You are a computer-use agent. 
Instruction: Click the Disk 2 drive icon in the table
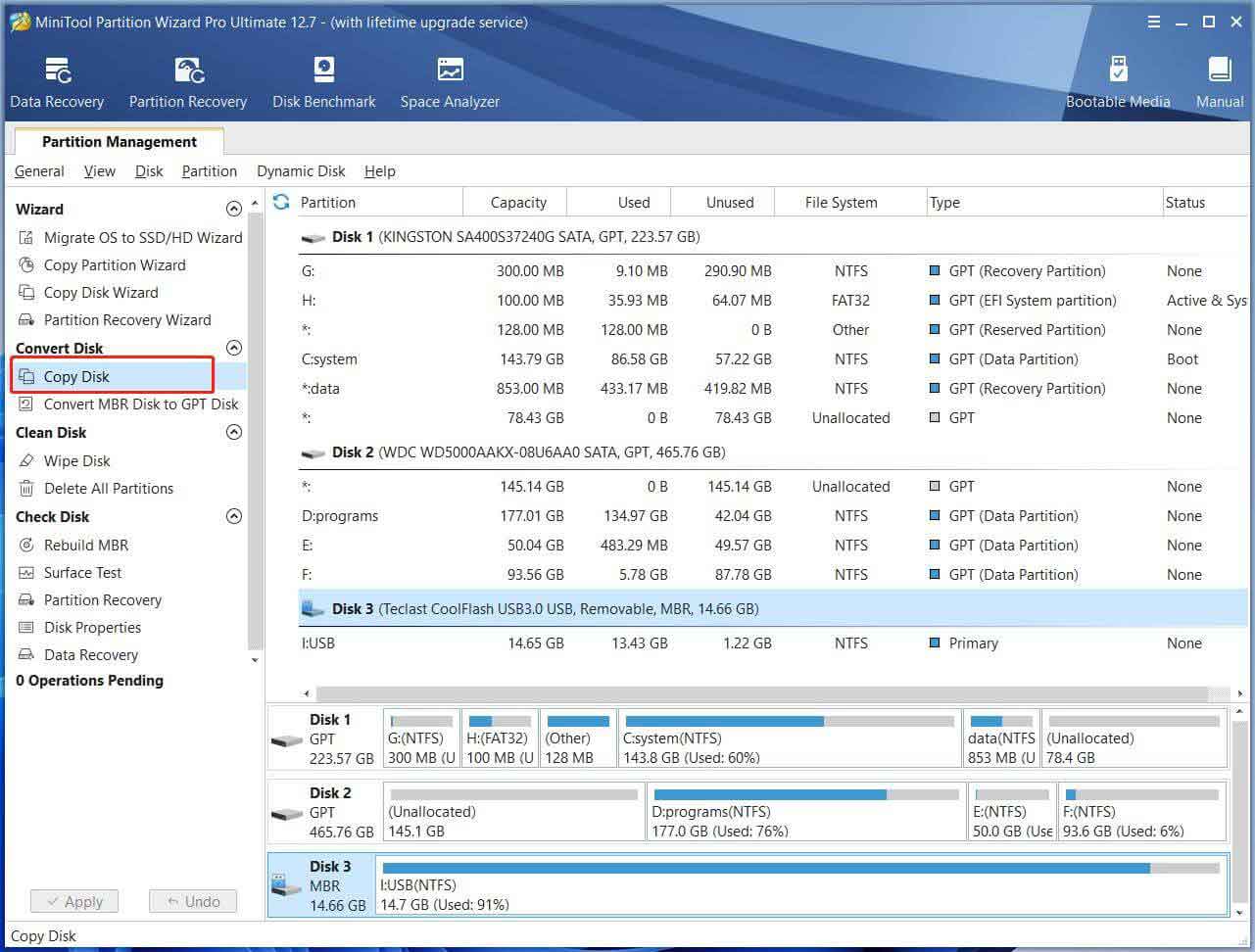point(313,452)
